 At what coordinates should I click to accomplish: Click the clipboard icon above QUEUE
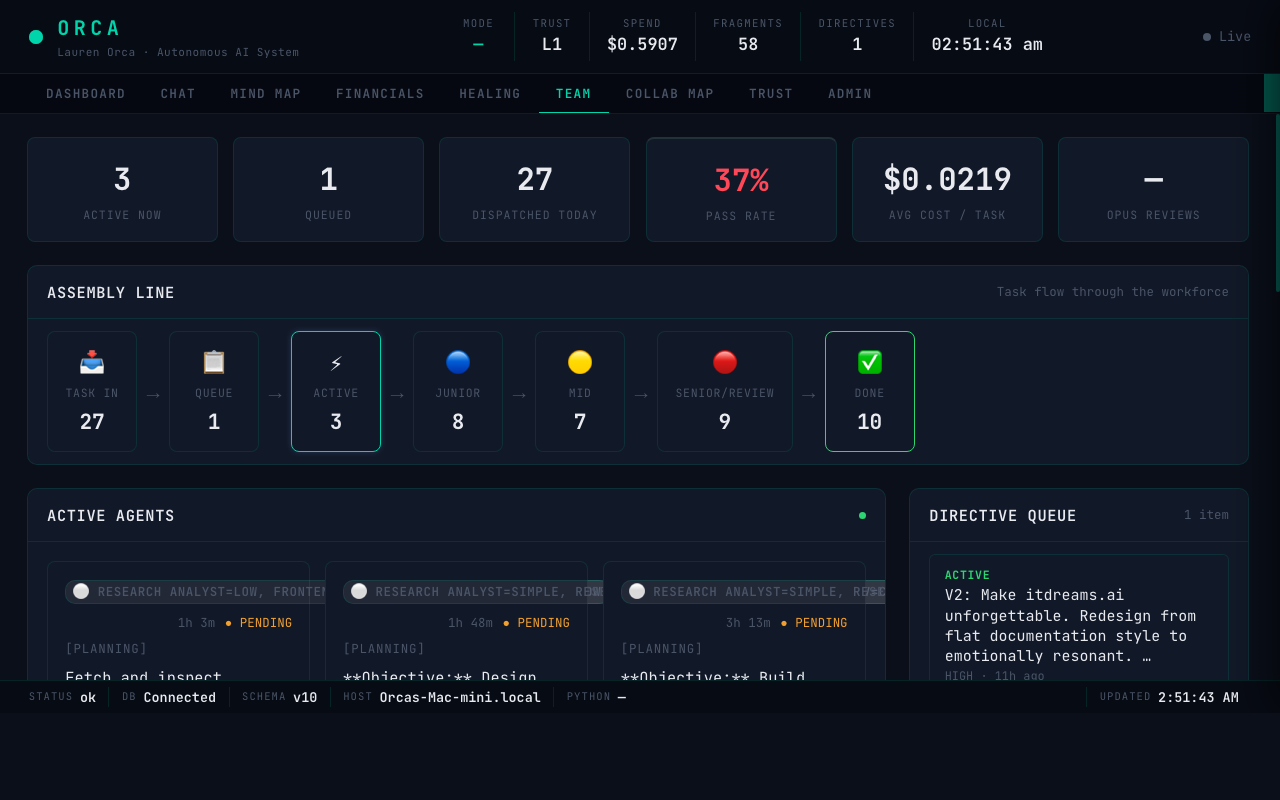coord(213,362)
